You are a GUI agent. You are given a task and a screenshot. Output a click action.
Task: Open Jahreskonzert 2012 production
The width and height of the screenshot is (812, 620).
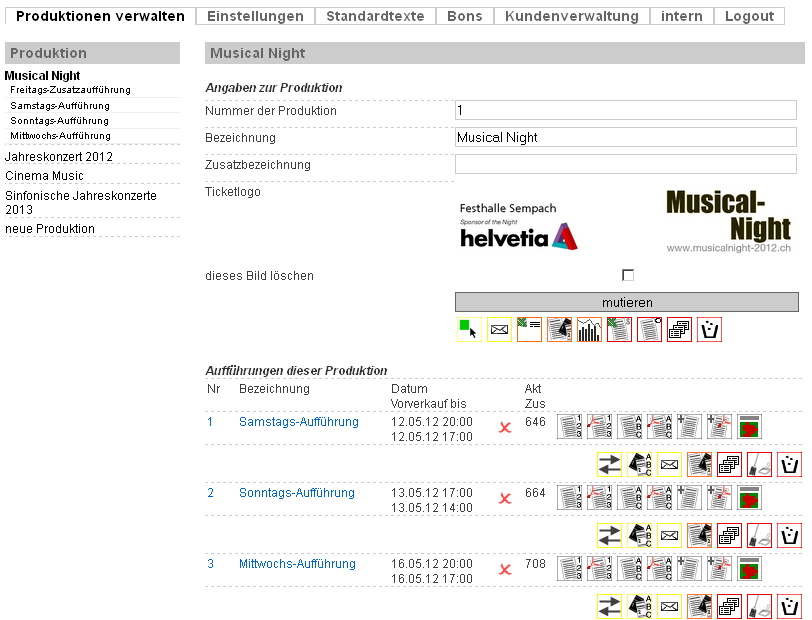coord(59,156)
